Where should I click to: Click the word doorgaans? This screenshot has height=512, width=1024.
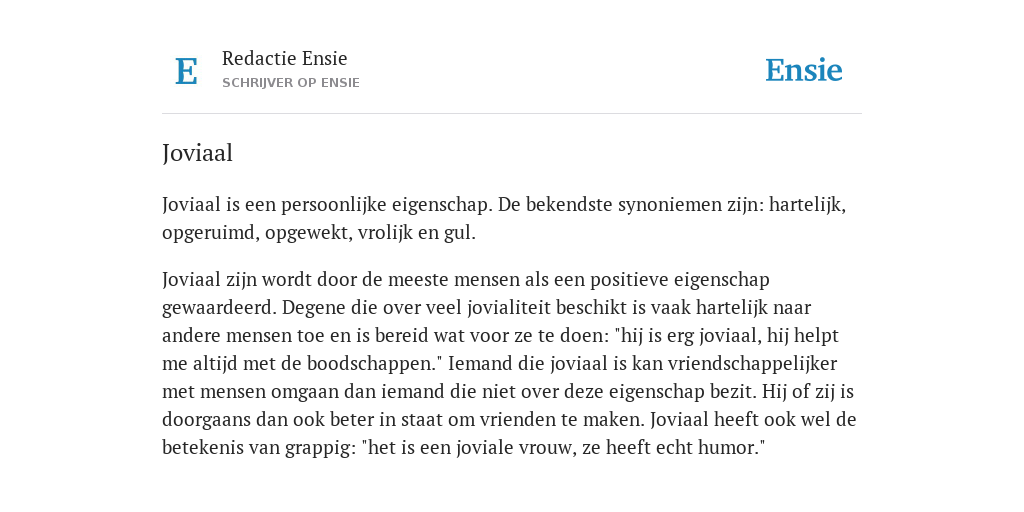point(206,419)
